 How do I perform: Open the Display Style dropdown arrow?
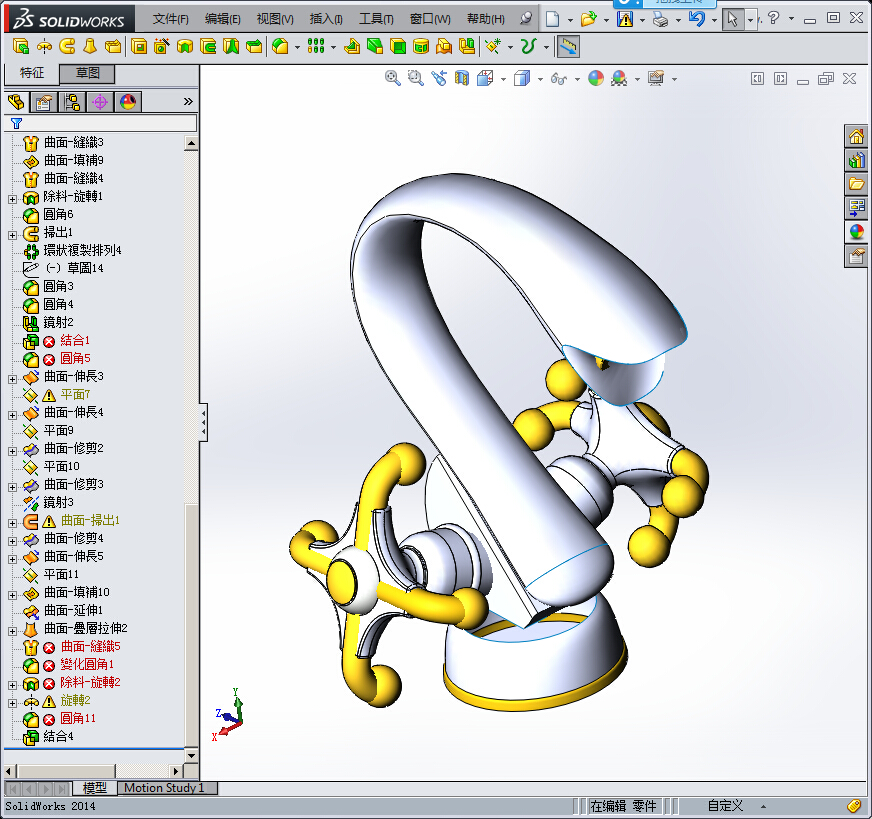(540, 78)
